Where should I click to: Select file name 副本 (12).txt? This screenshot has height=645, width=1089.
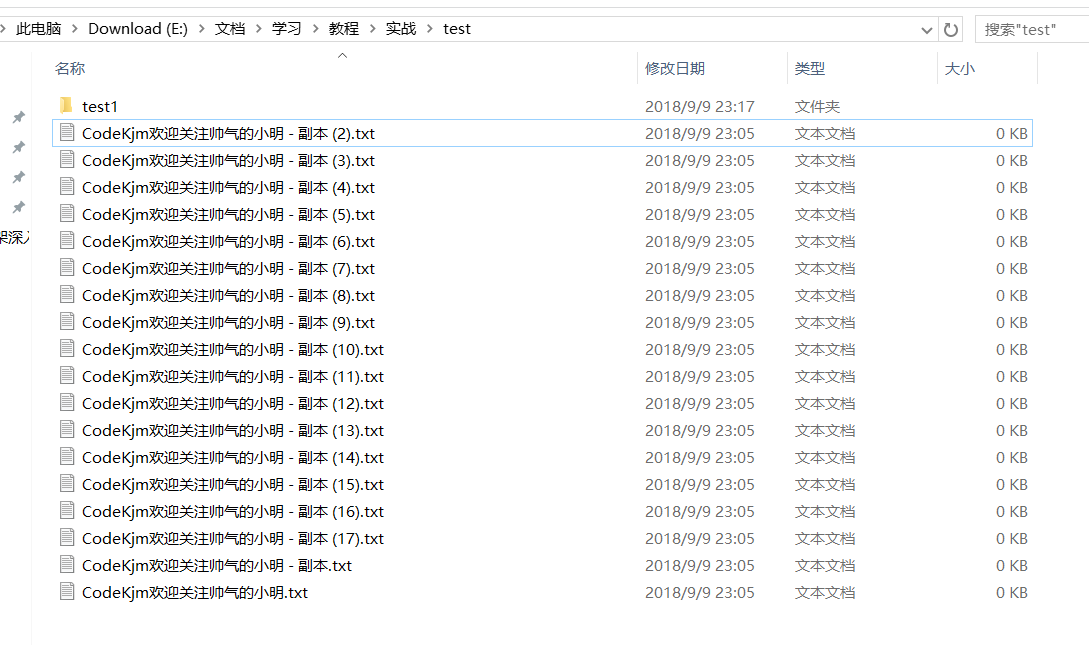coord(233,403)
